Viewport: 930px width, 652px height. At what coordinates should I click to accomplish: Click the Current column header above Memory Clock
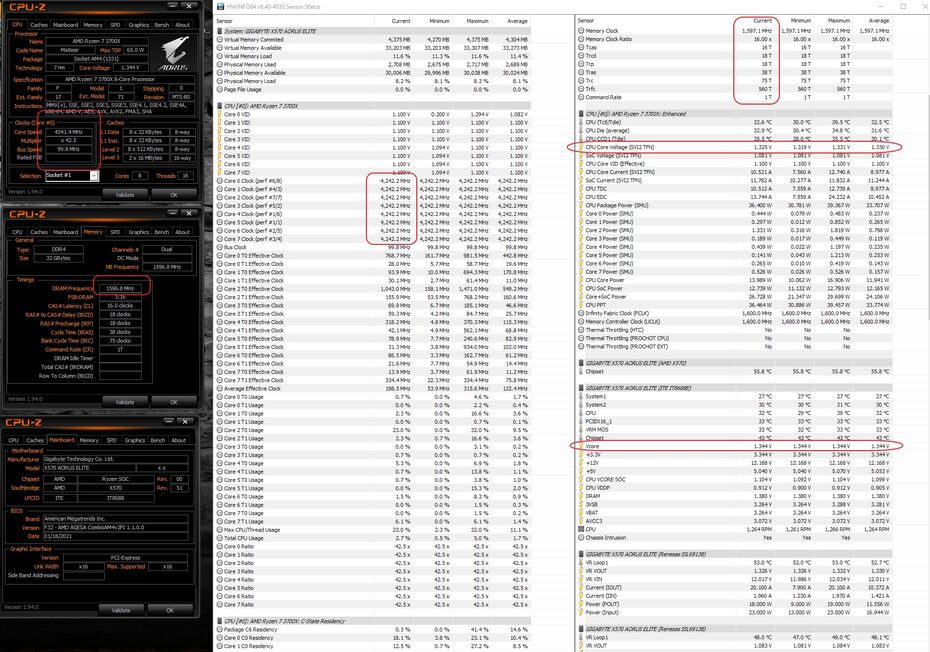(x=763, y=20)
